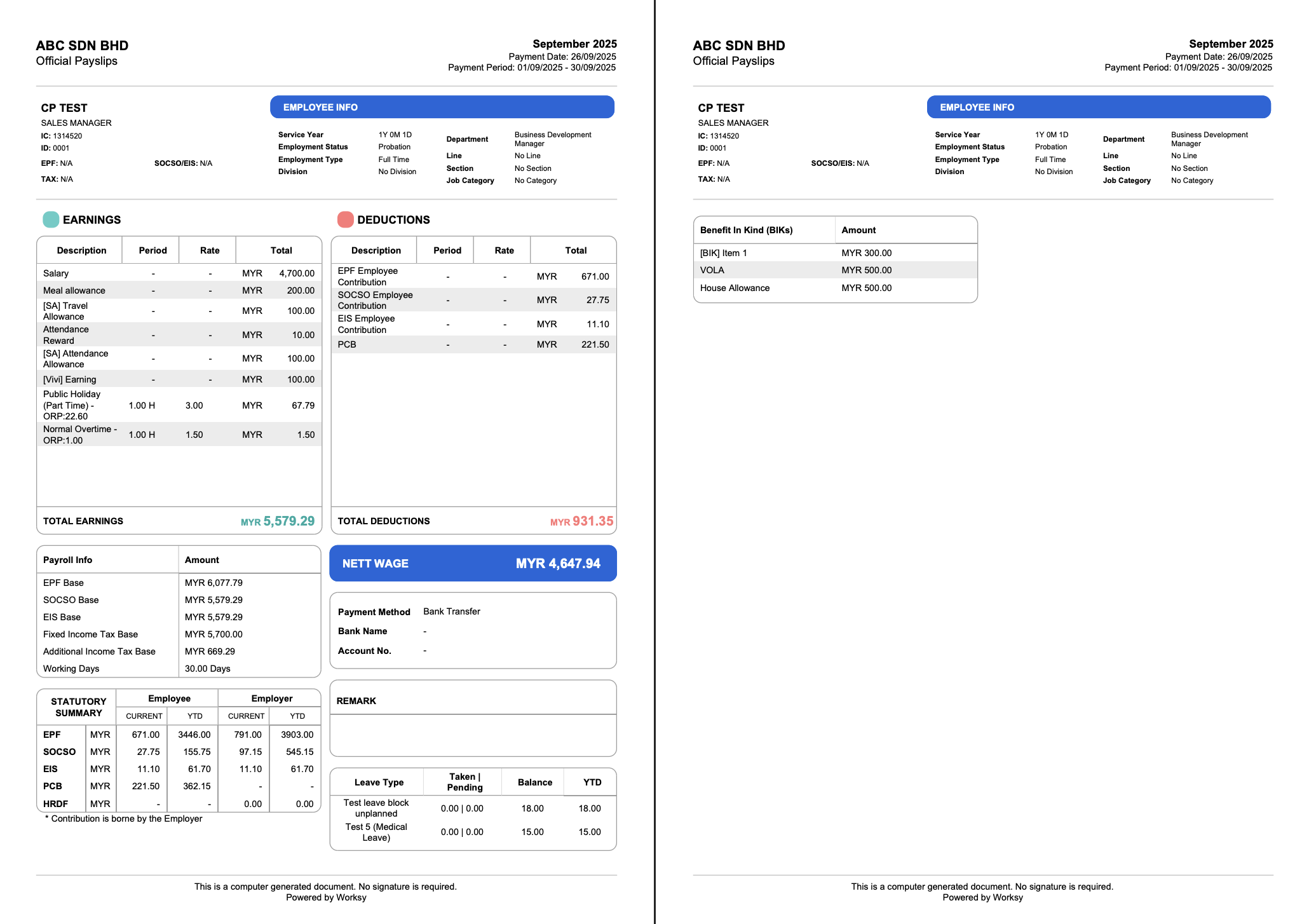Click the Benefit In Kind header
The height and width of the screenshot is (924, 1309).
click(x=746, y=230)
